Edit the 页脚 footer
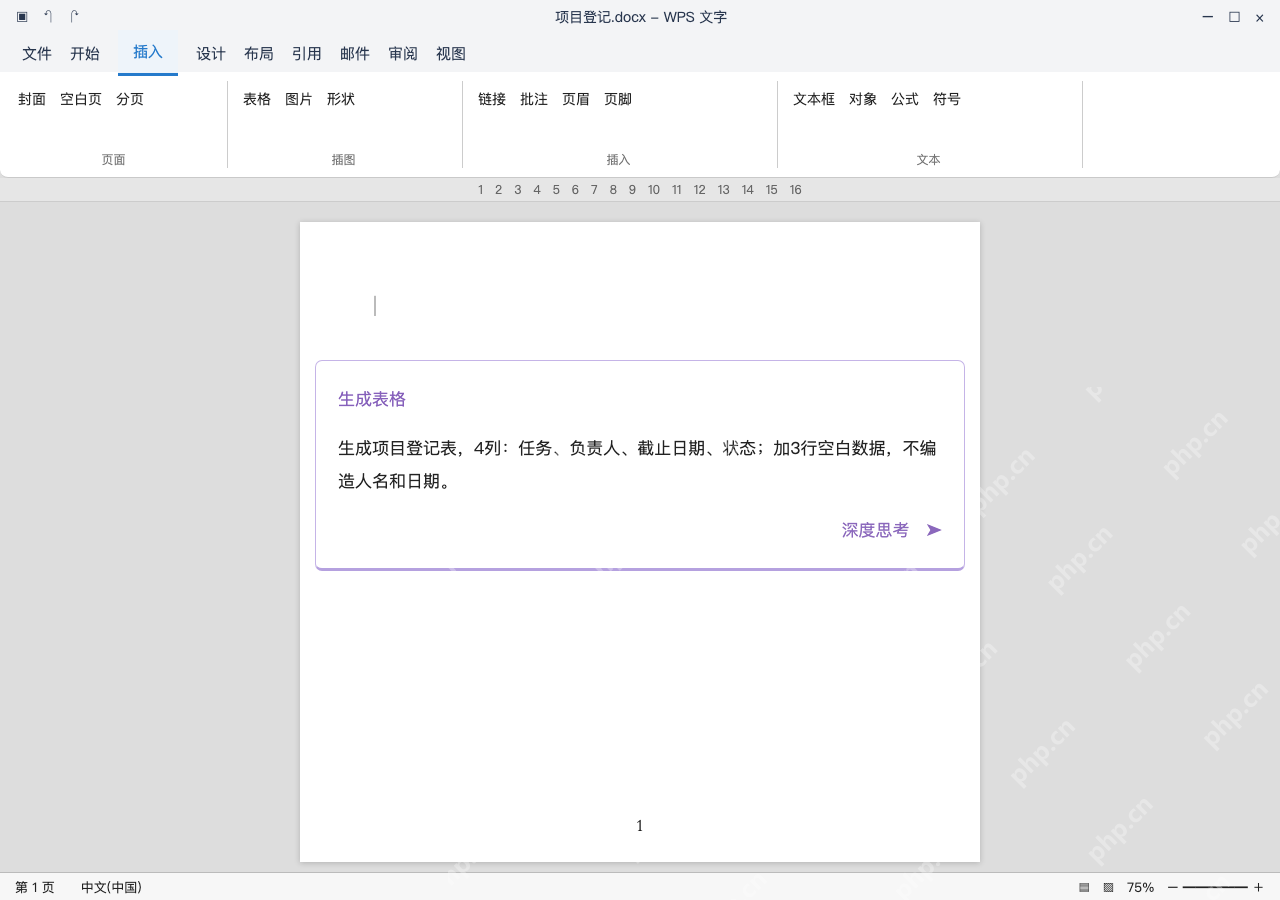This screenshot has width=1280, height=900. pos(618,99)
